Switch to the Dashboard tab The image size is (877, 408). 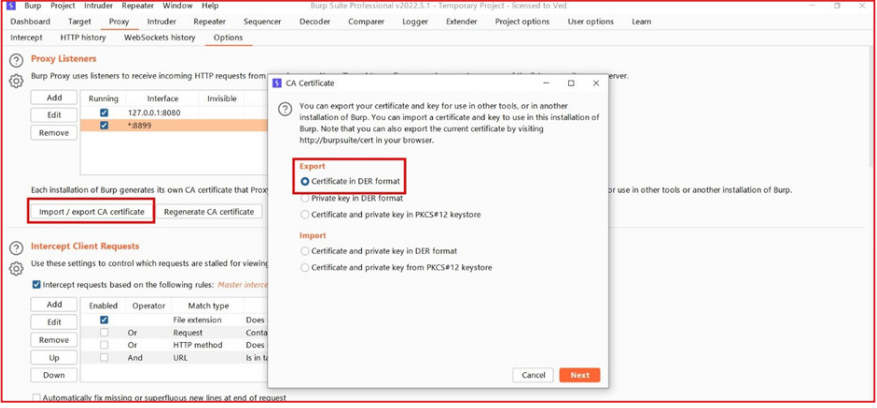[x=30, y=22]
